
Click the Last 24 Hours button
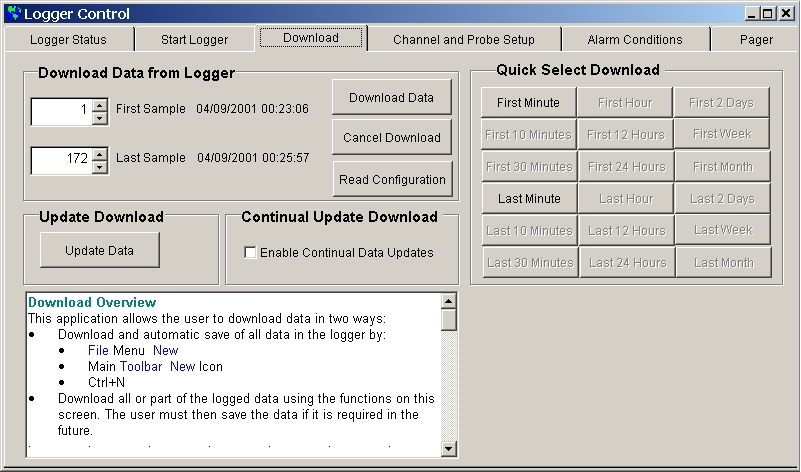pyautogui.click(x=627, y=263)
